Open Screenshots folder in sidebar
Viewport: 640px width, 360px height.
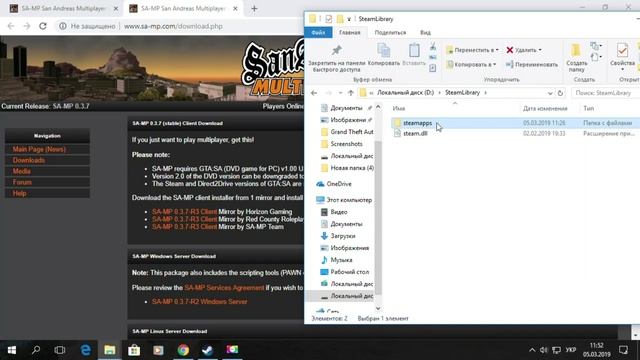pos(342,144)
